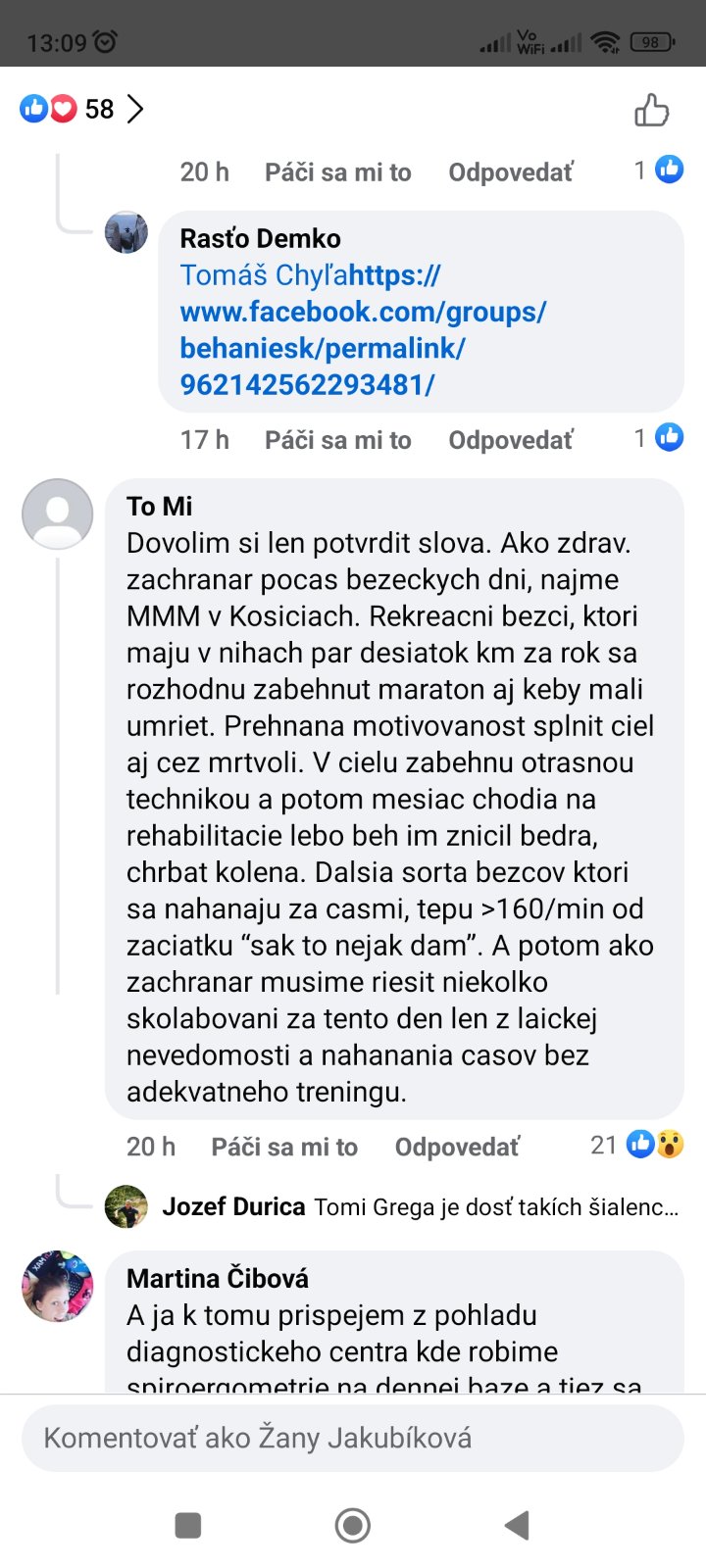The image size is (706, 1568).
Task: Tap the thumbs-up like icon at top right
Action: click(651, 110)
